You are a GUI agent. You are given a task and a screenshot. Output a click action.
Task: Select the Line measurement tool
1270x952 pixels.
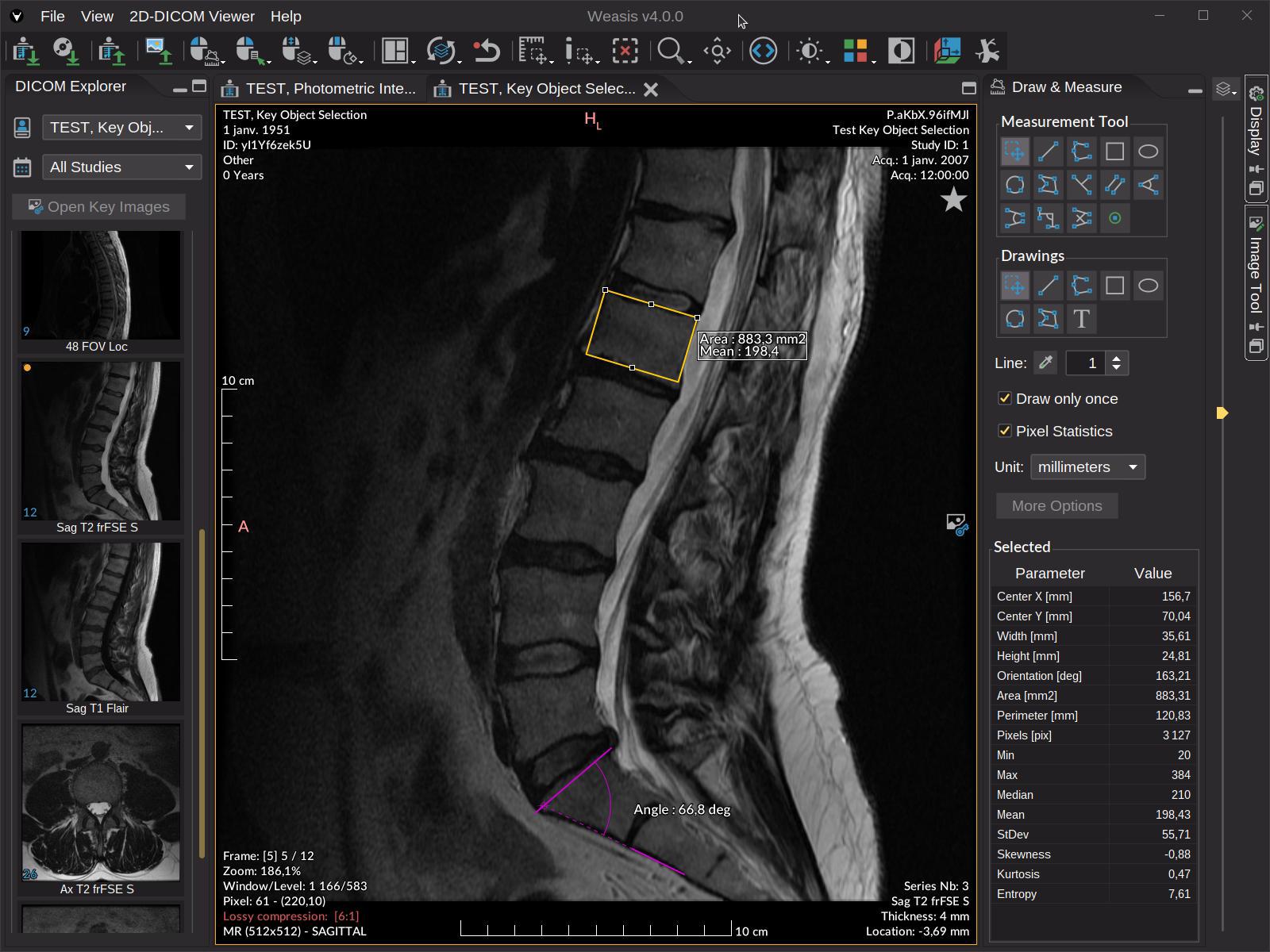point(1048,151)
